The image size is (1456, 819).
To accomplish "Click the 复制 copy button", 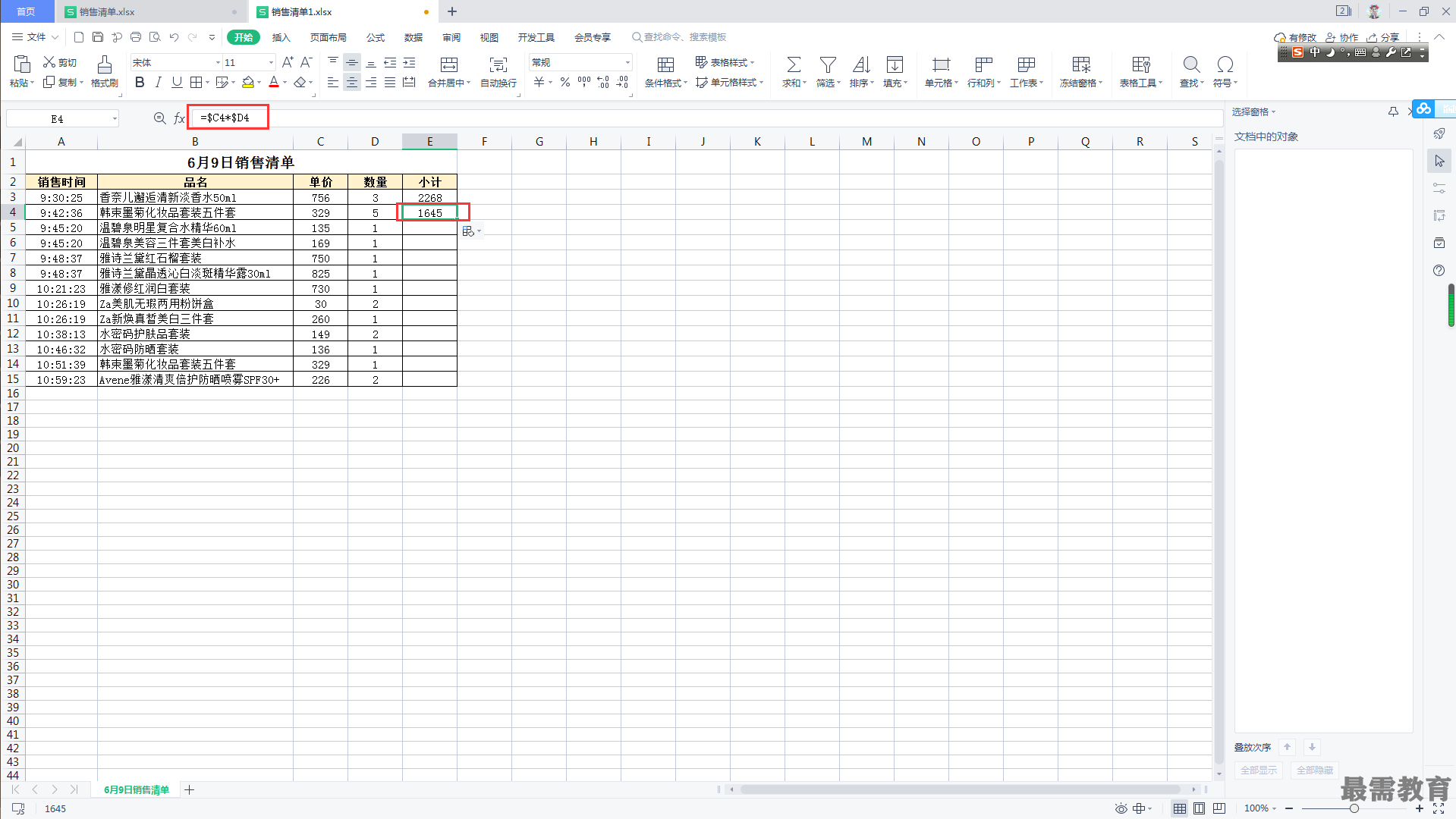I will (62, 82).
